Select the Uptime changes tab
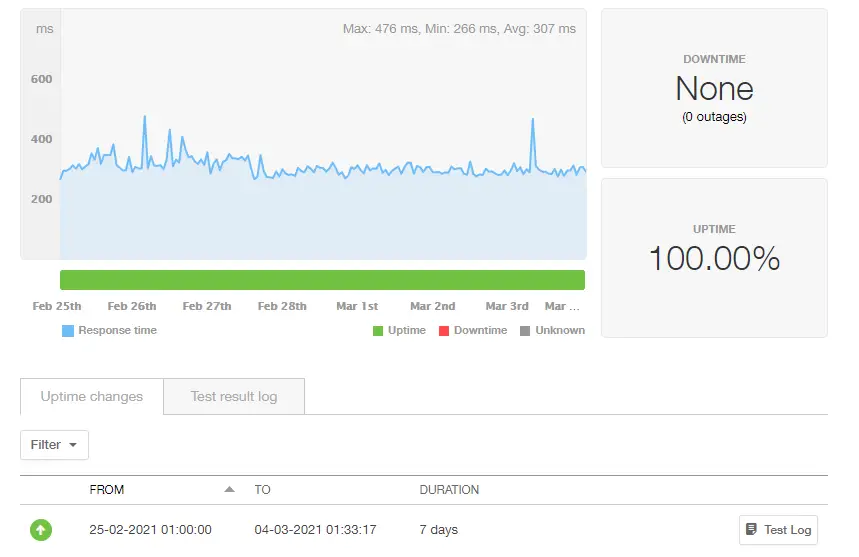This screenshot has width=859, height=557. [92, 397]
